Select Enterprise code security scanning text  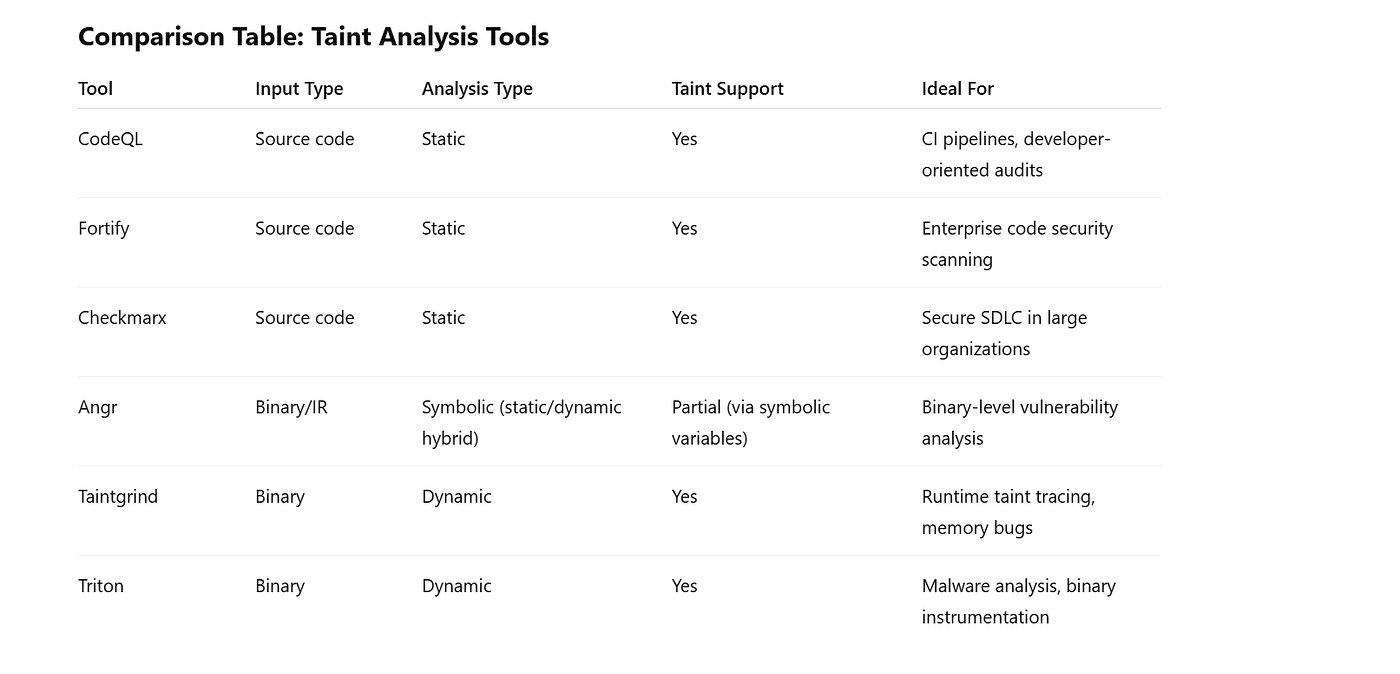1017,243
